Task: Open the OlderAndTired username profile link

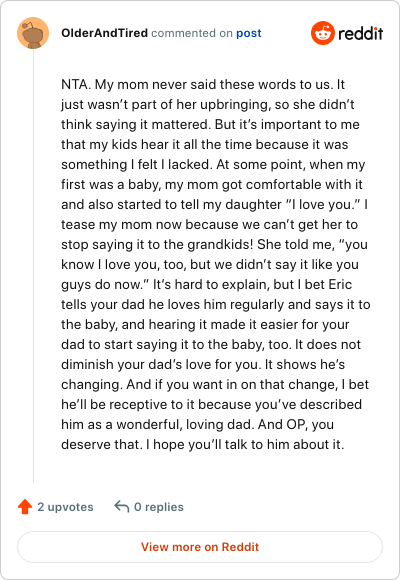Action: (x=104, y=33)
